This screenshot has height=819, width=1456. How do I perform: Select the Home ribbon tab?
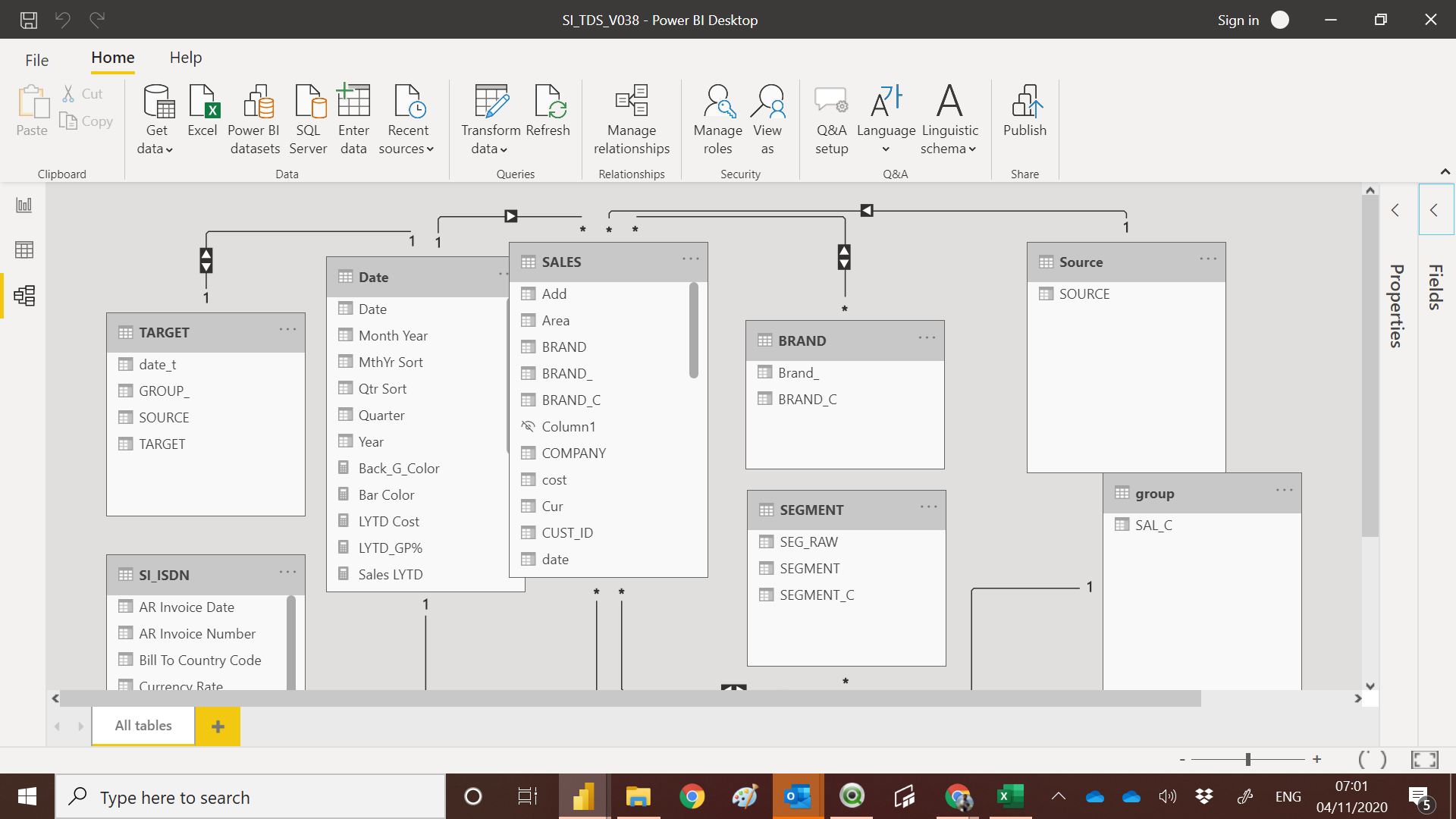pos(113,58)
